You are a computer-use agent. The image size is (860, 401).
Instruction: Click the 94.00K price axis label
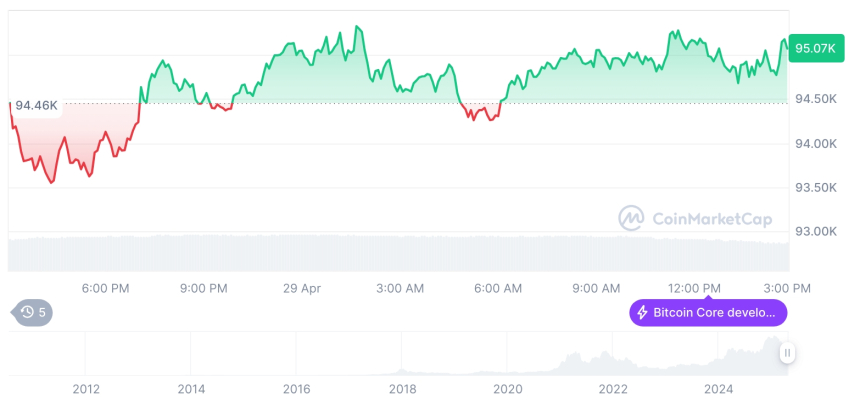(815, 144)
